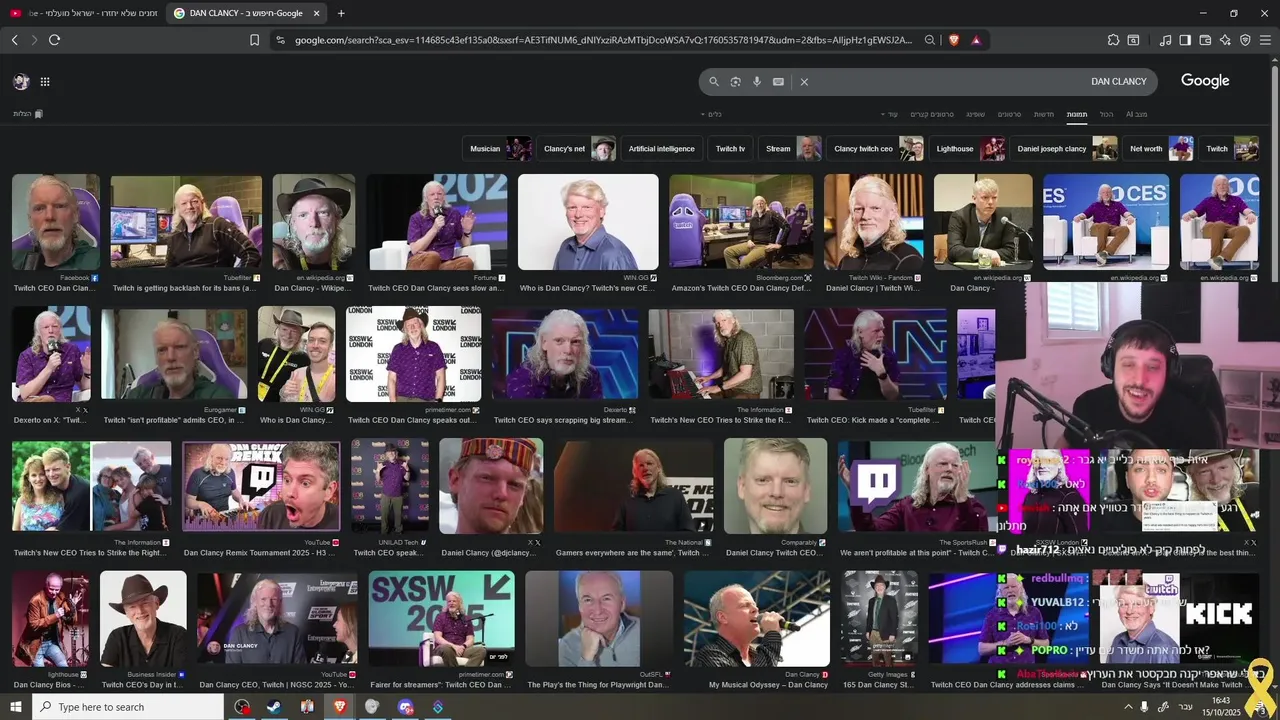Filter images by Lighthouse chip

point(968,149)
